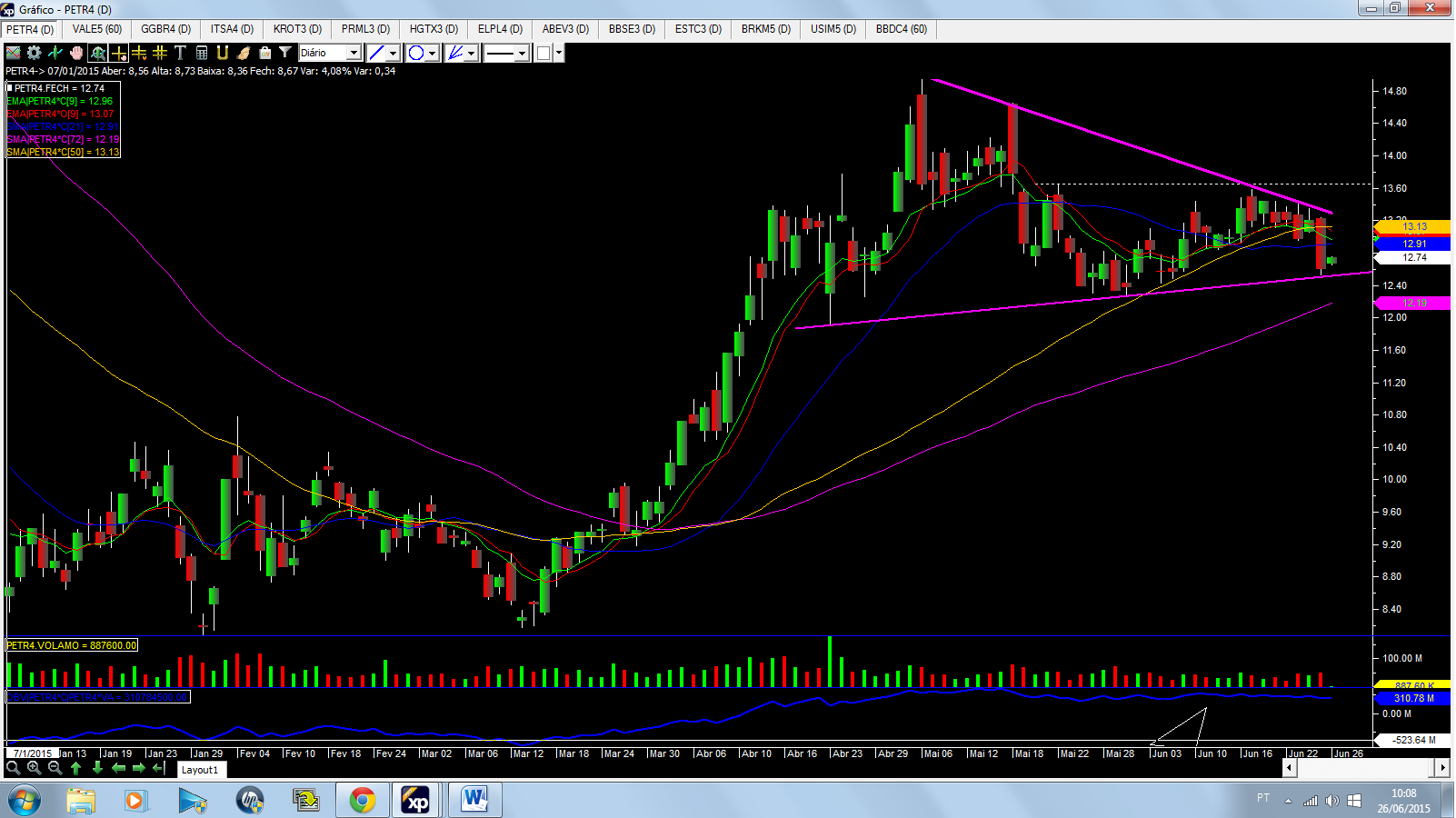Select the text annotation T tool
The image size is (1456, 818).
[x=180, y=53]
